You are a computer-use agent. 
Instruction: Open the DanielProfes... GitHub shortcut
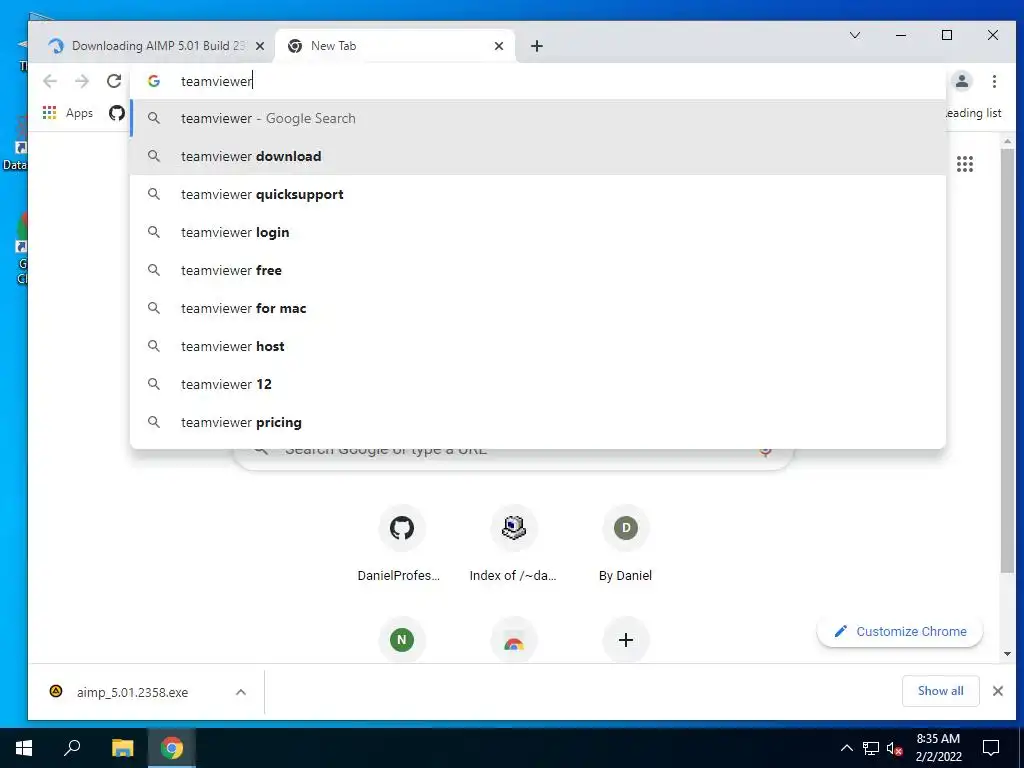pyautogui.click(x=401, y=543)
